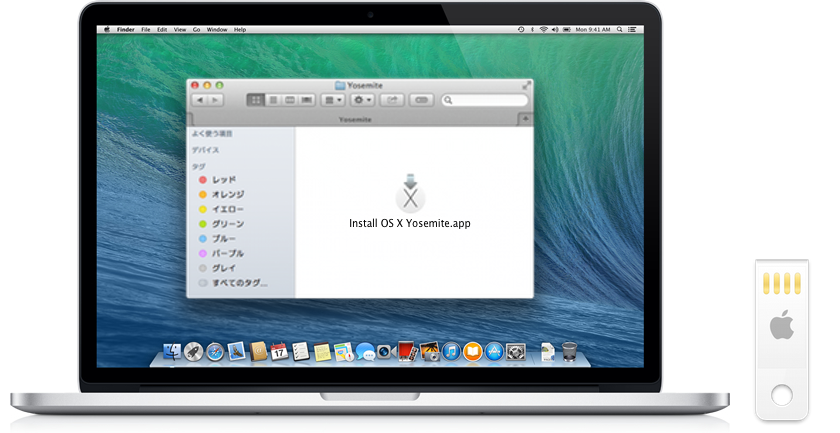Open the Window menu
This screenshot has width=840, height=433.
point(217,30)
